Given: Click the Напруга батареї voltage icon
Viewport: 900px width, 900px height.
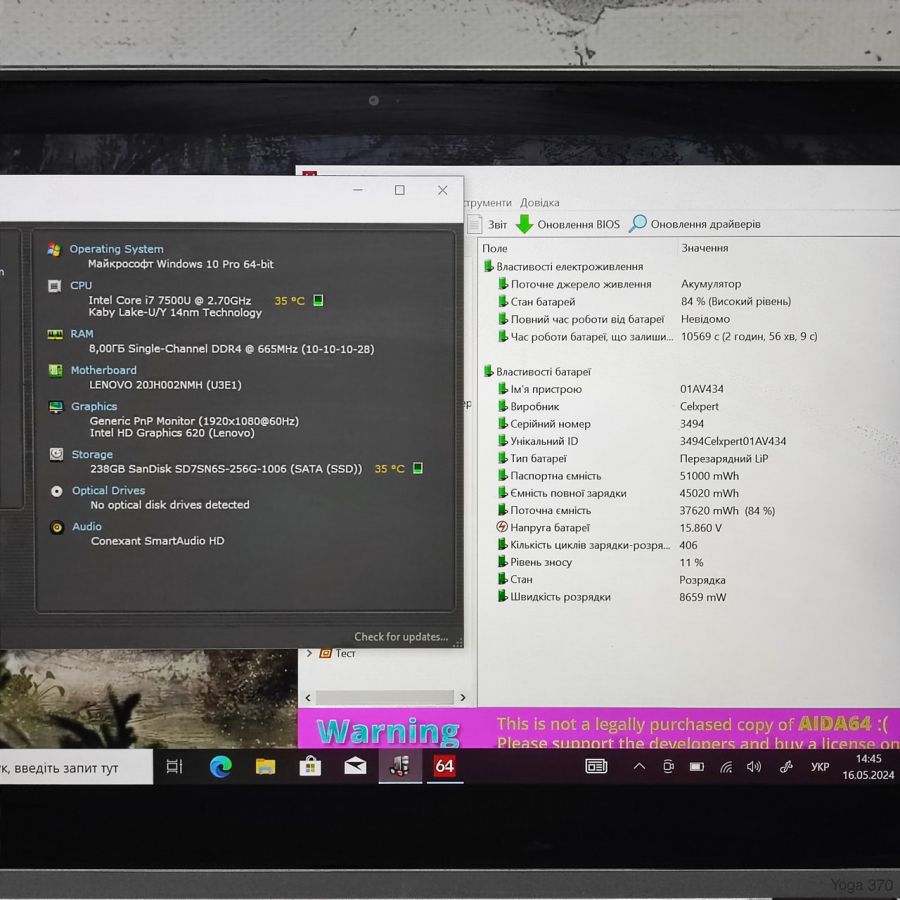Looking at the screenshot, I should tap(502, 527).
